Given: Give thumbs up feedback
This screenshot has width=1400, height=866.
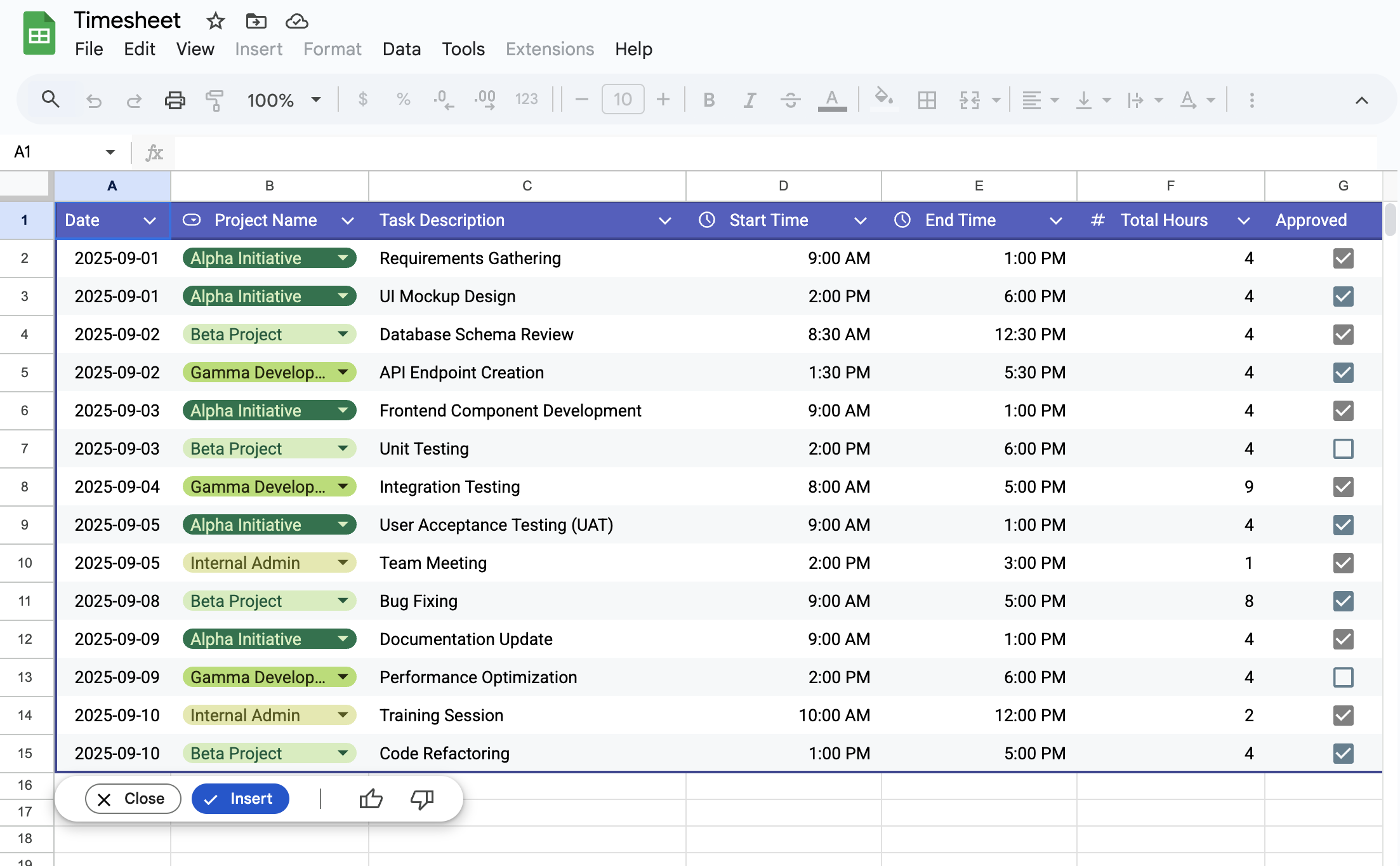Looking at the screenshot, I should [371, 799].
